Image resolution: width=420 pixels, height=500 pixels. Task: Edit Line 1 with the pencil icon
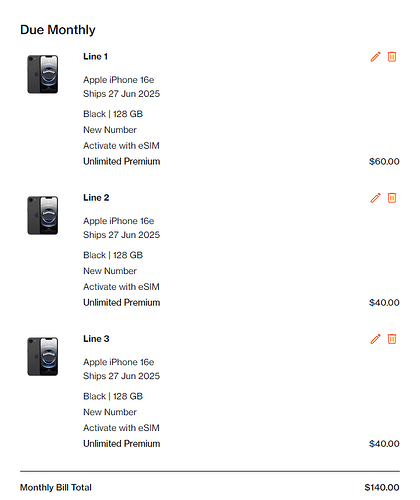375,57
